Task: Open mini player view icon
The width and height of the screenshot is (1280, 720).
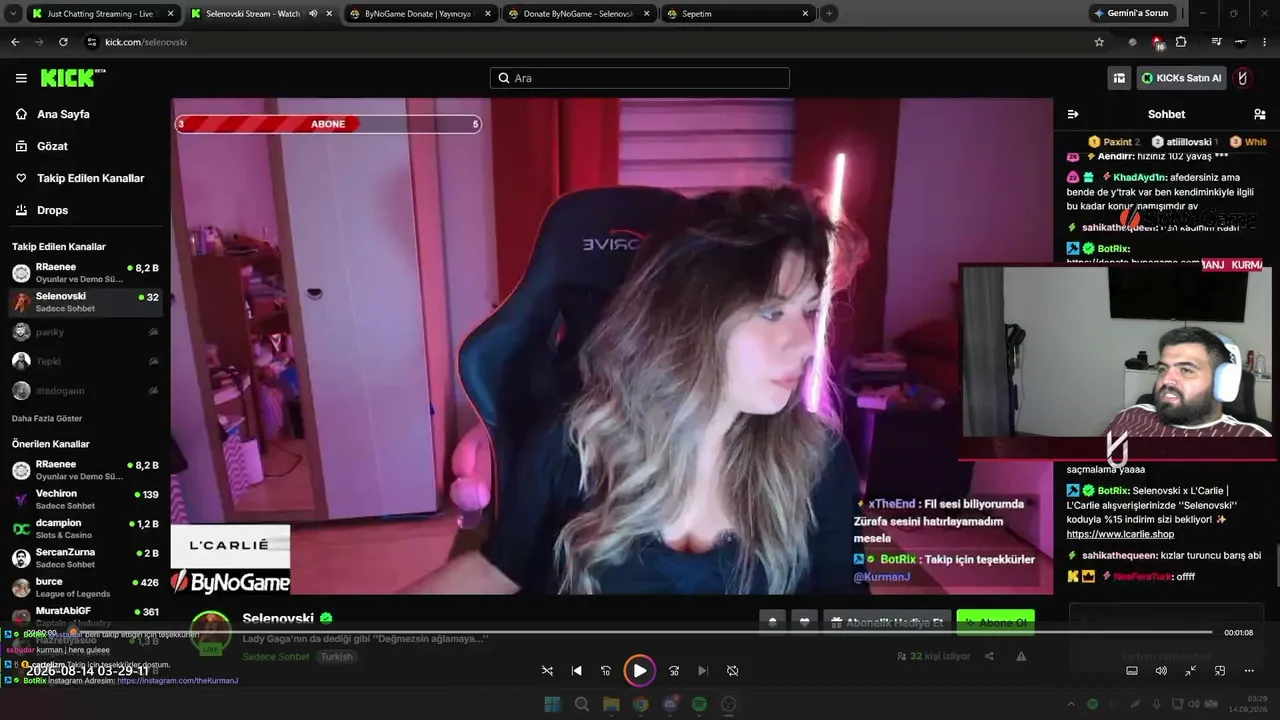Action: pyautogui.click(x=1220, y=671)
